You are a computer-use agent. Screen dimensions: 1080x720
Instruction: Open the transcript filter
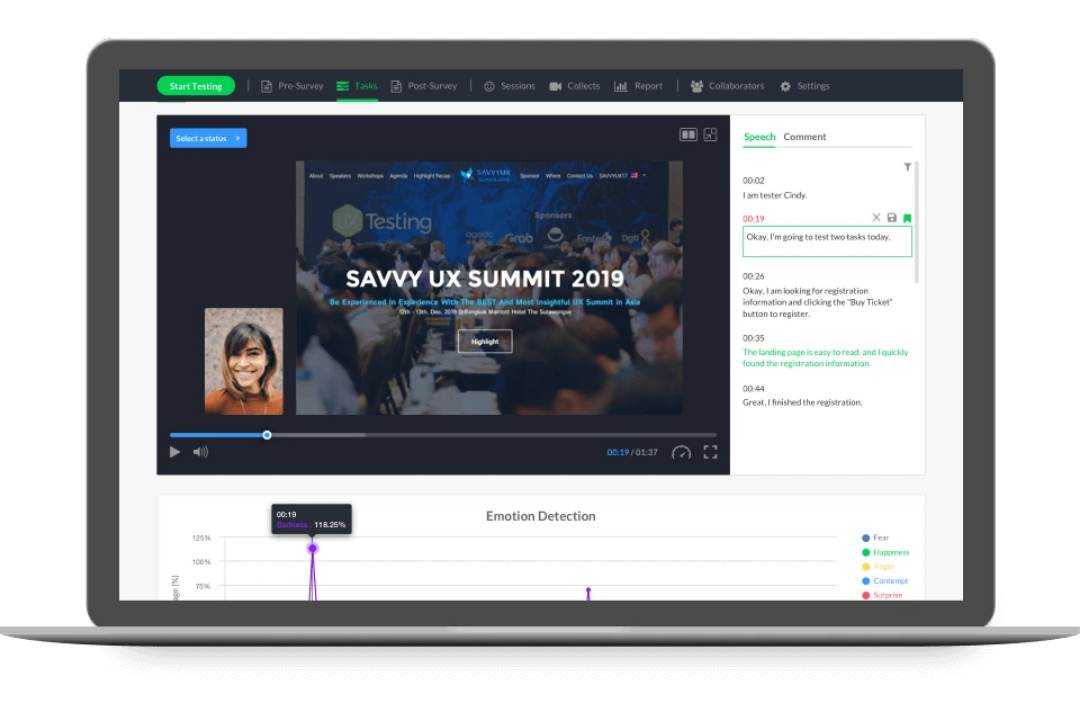click(908, 167)
